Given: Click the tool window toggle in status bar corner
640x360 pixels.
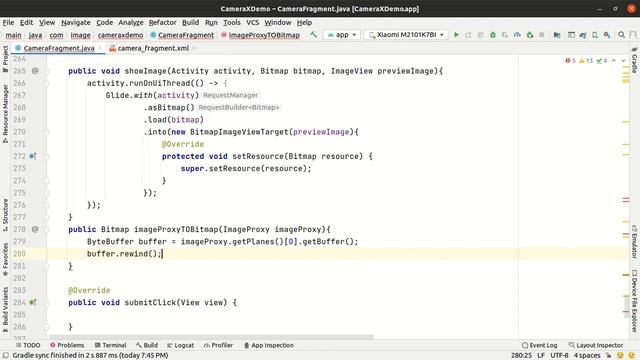Looking at the screenshot, I should (x=6, y=355).
